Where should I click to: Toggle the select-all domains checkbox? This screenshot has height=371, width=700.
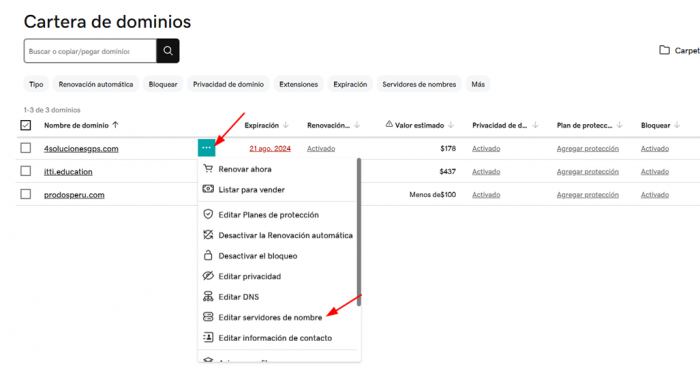tap(26, 125)
